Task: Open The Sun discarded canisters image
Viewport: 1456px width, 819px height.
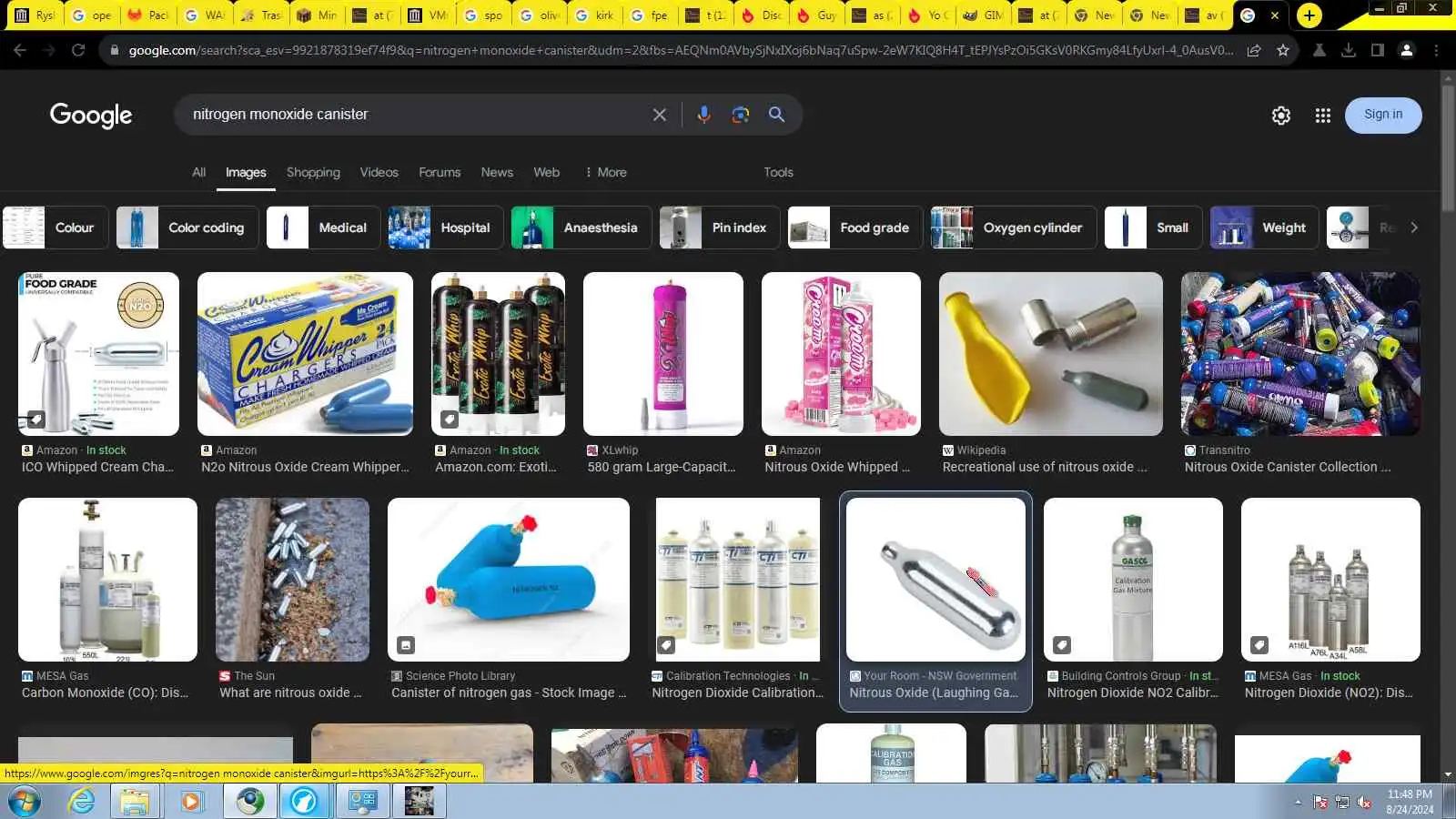Action: pyautogui.click(x=292, y=580)
